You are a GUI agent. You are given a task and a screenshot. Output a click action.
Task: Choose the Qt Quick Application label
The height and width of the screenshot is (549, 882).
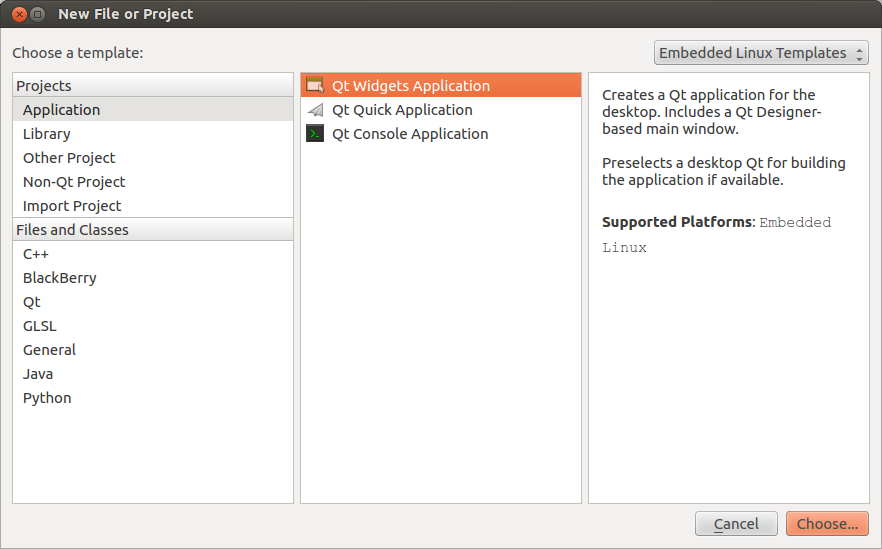tap(402, 110)
